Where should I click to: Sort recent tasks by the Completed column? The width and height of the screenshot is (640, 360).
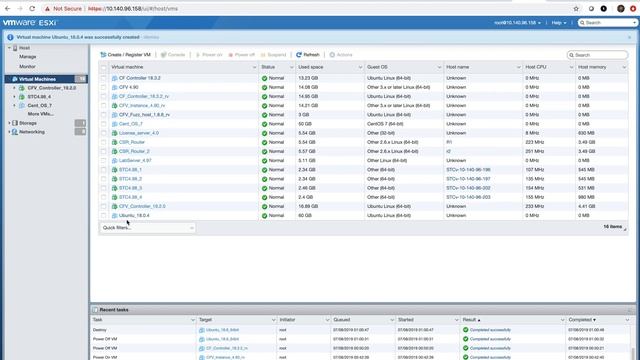(x=582, y=320)
